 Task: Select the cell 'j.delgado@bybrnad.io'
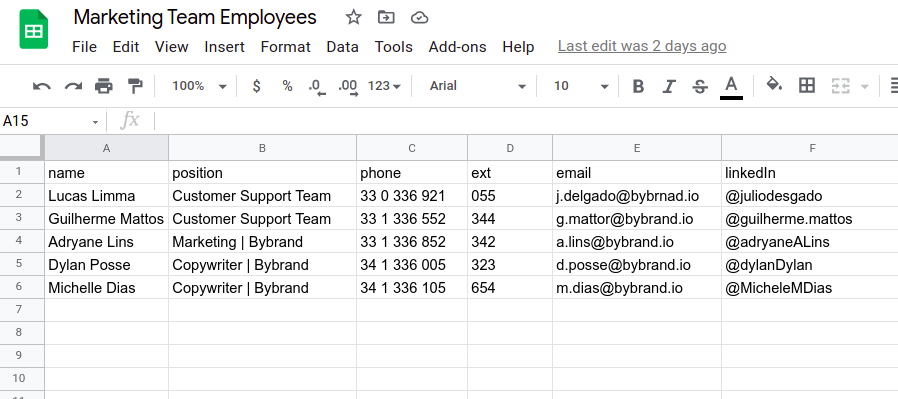[x=637, y=196]
